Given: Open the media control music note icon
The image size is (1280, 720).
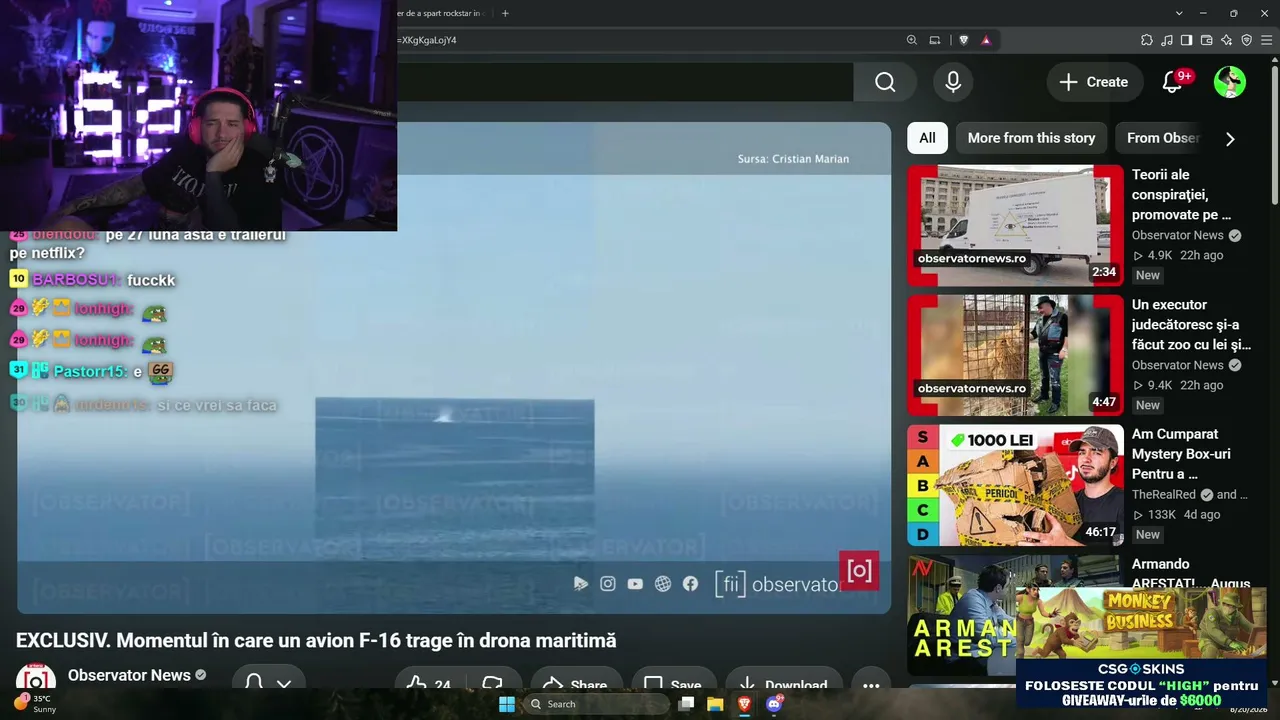Looking at the screenshot, I should click(x=1167, y=40).
